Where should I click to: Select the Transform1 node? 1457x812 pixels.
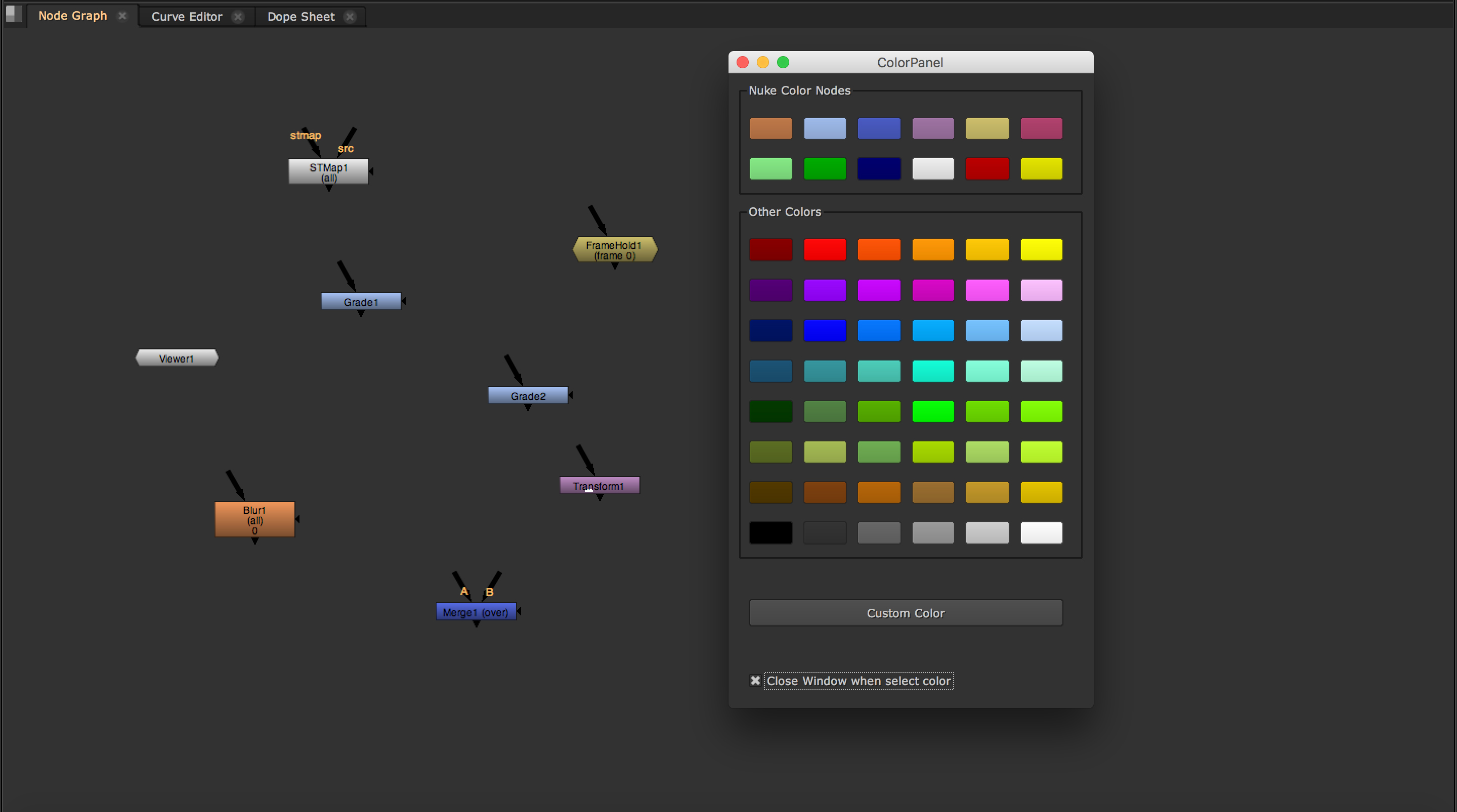[x=599, y=485]
